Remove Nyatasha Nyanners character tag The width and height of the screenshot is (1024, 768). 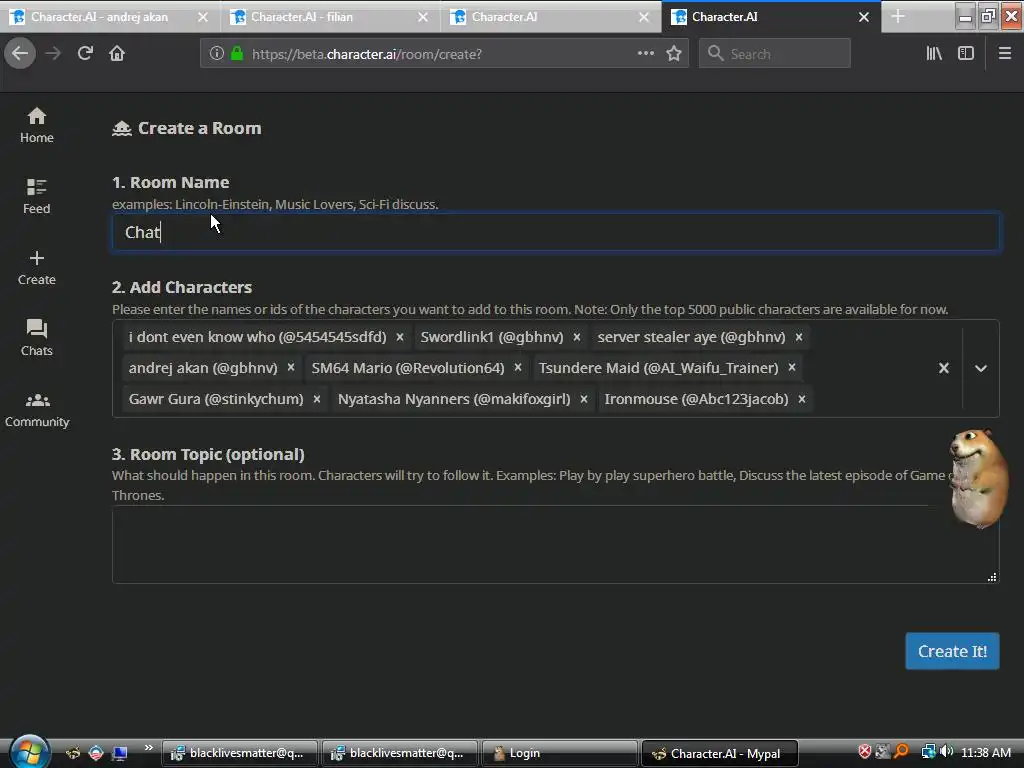(584, 399)
